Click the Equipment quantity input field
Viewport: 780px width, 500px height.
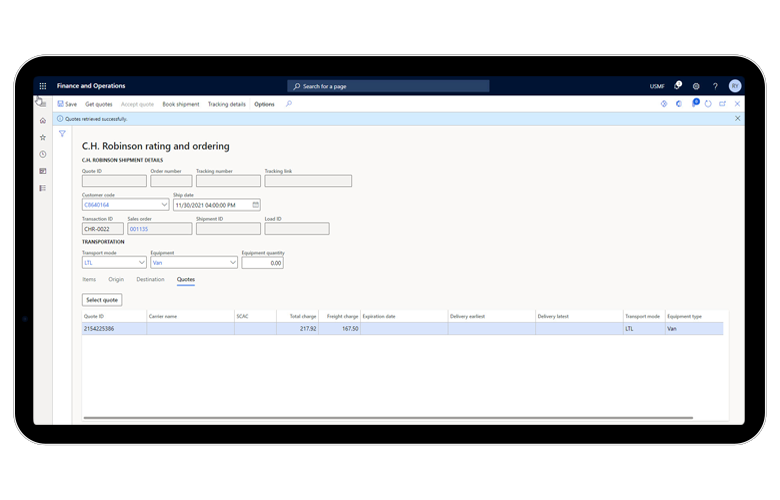coord(262,262)
